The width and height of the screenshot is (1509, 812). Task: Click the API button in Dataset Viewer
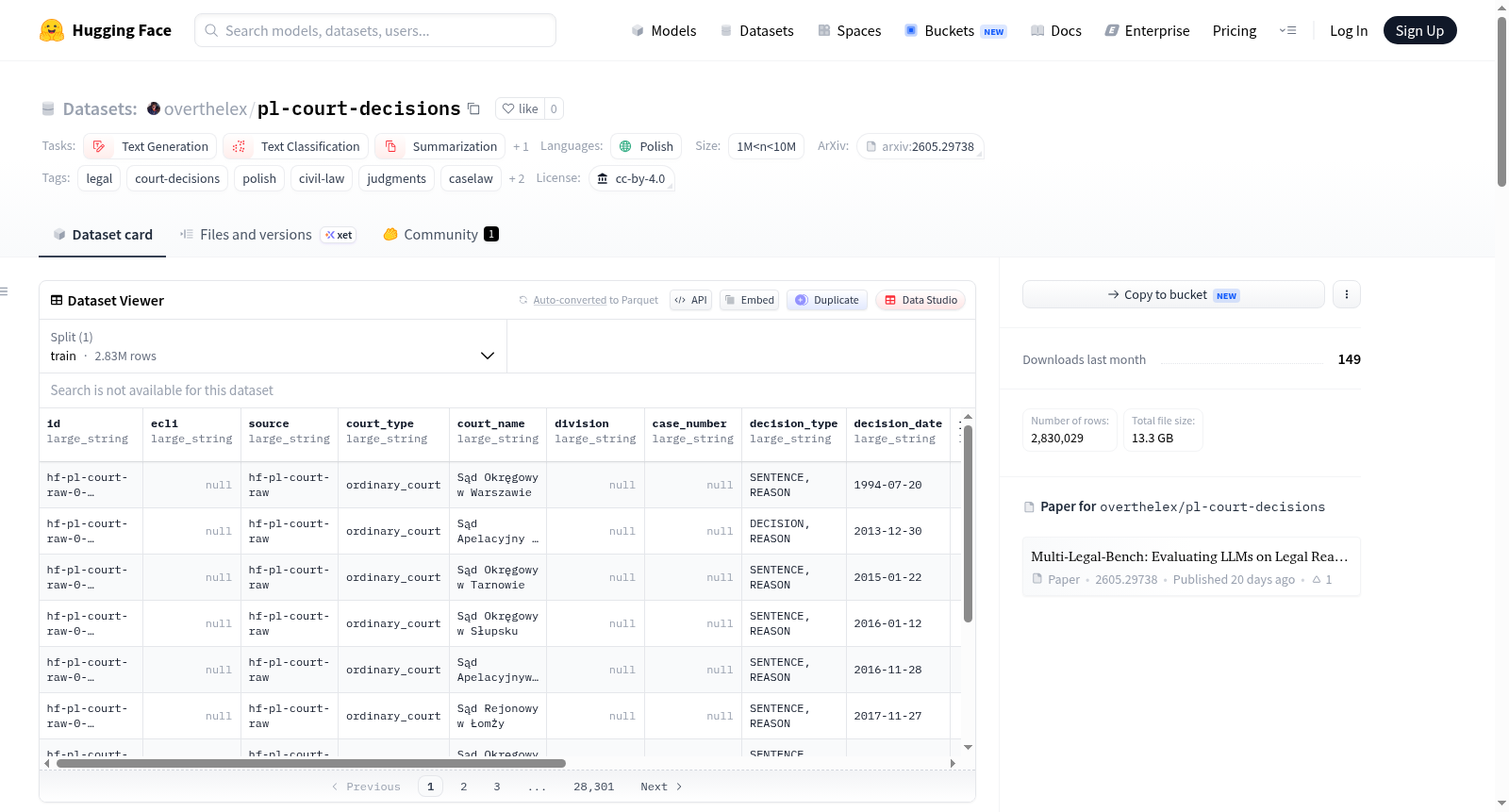(690, 300)
